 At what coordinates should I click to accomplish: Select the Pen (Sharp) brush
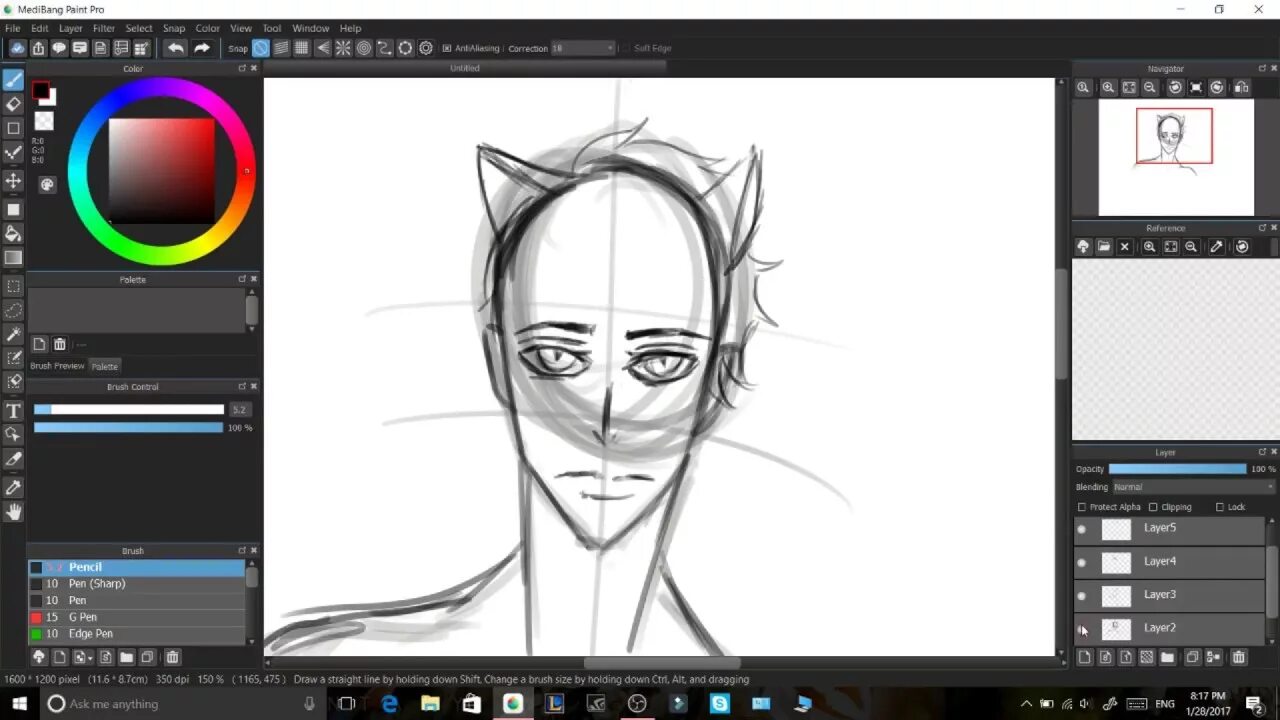coord(136,584)
